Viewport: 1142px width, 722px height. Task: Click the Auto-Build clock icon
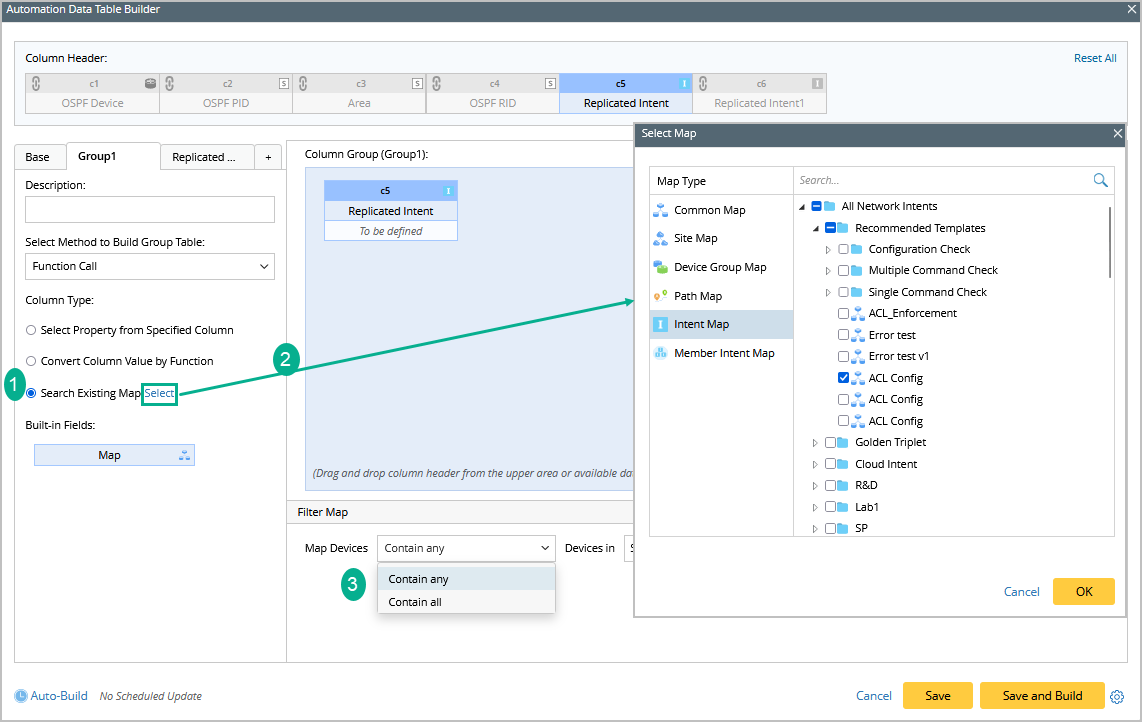[x=21, y=696]
